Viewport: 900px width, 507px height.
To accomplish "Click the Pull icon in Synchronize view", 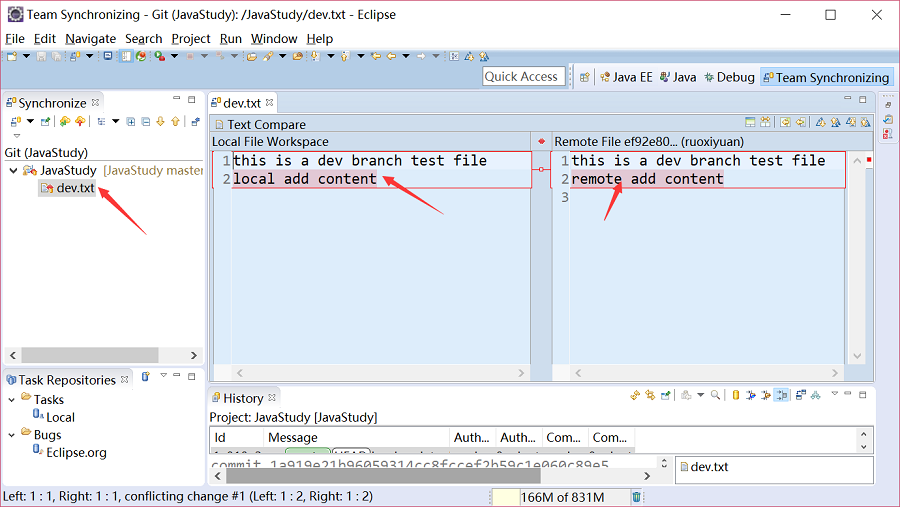I will (65, 121).
